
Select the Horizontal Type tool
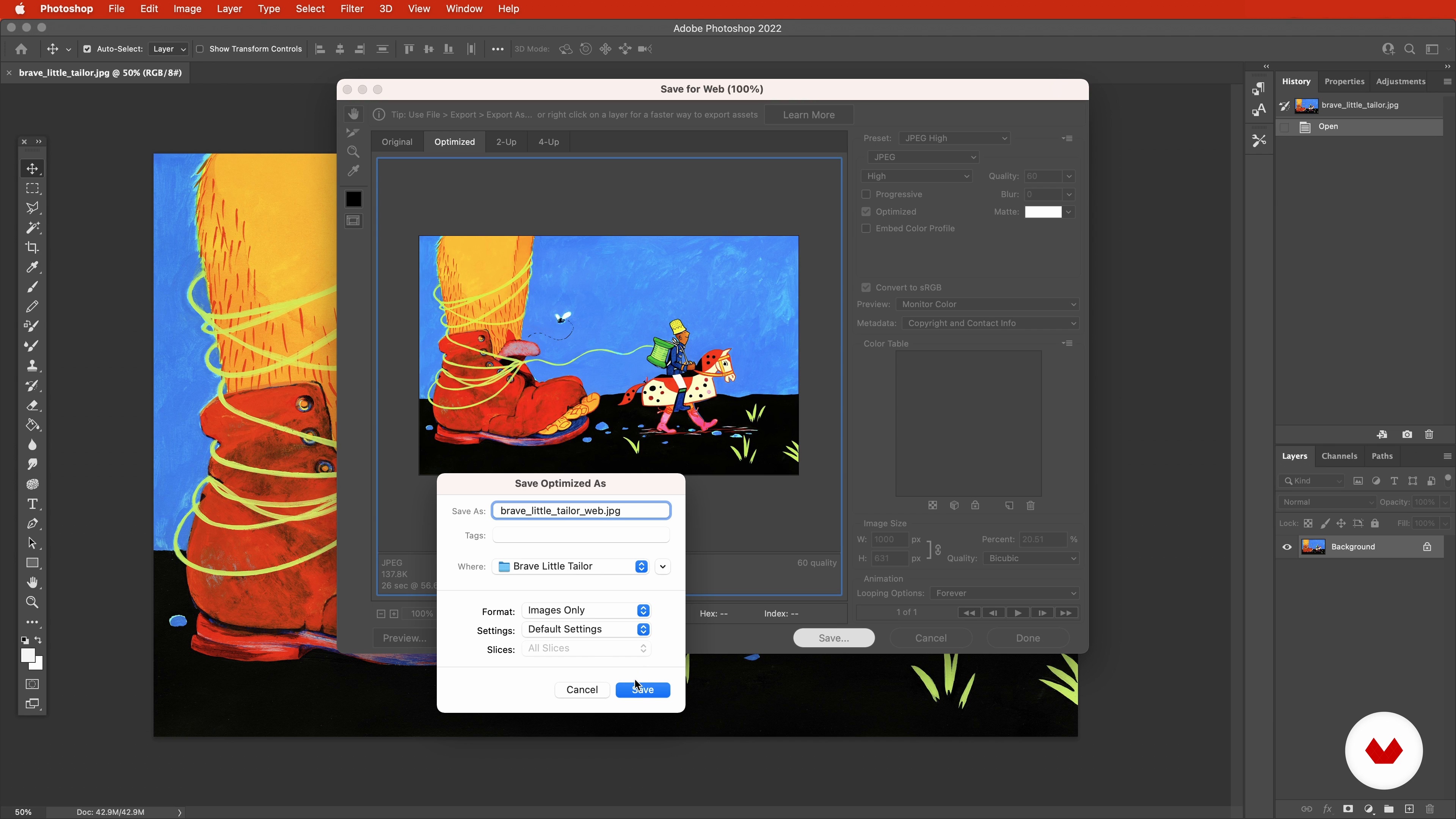click(32, 504)
